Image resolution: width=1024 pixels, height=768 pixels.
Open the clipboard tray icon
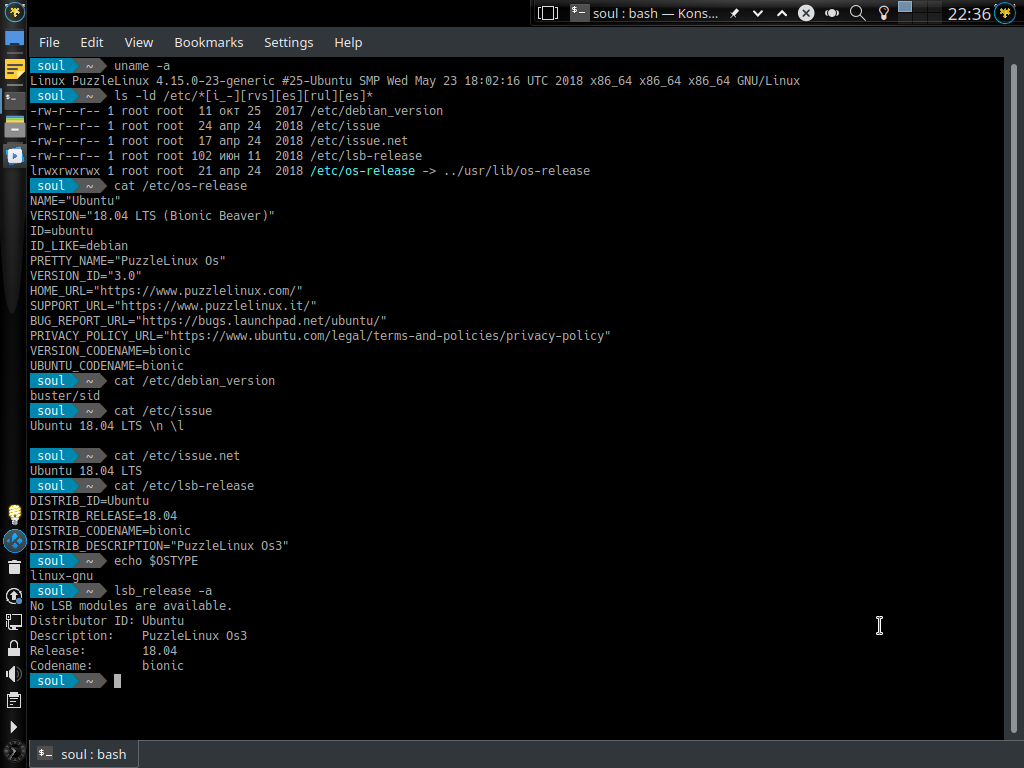tap(14, 701)
